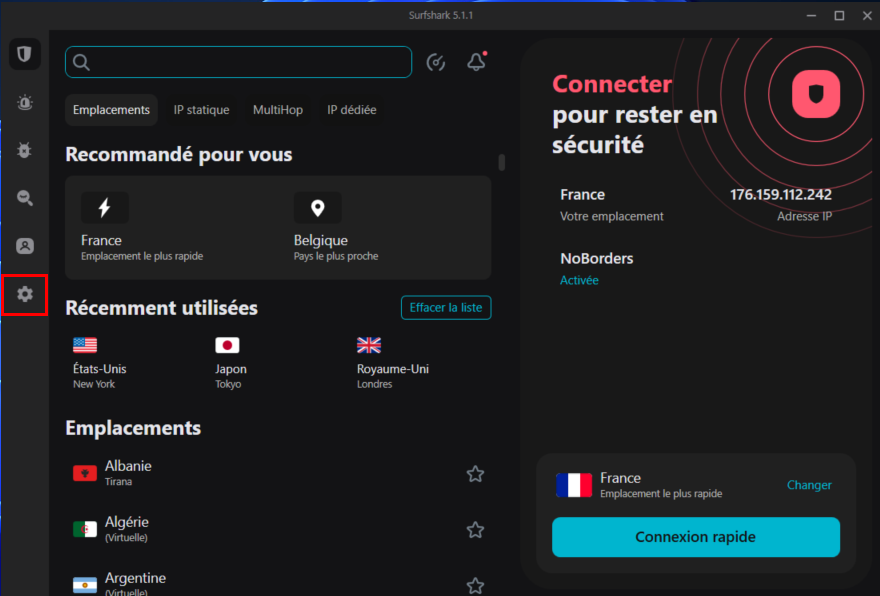Connect to Japon Tokyo
This screenshot has height=596, width=880.
(x=231, y=363)
